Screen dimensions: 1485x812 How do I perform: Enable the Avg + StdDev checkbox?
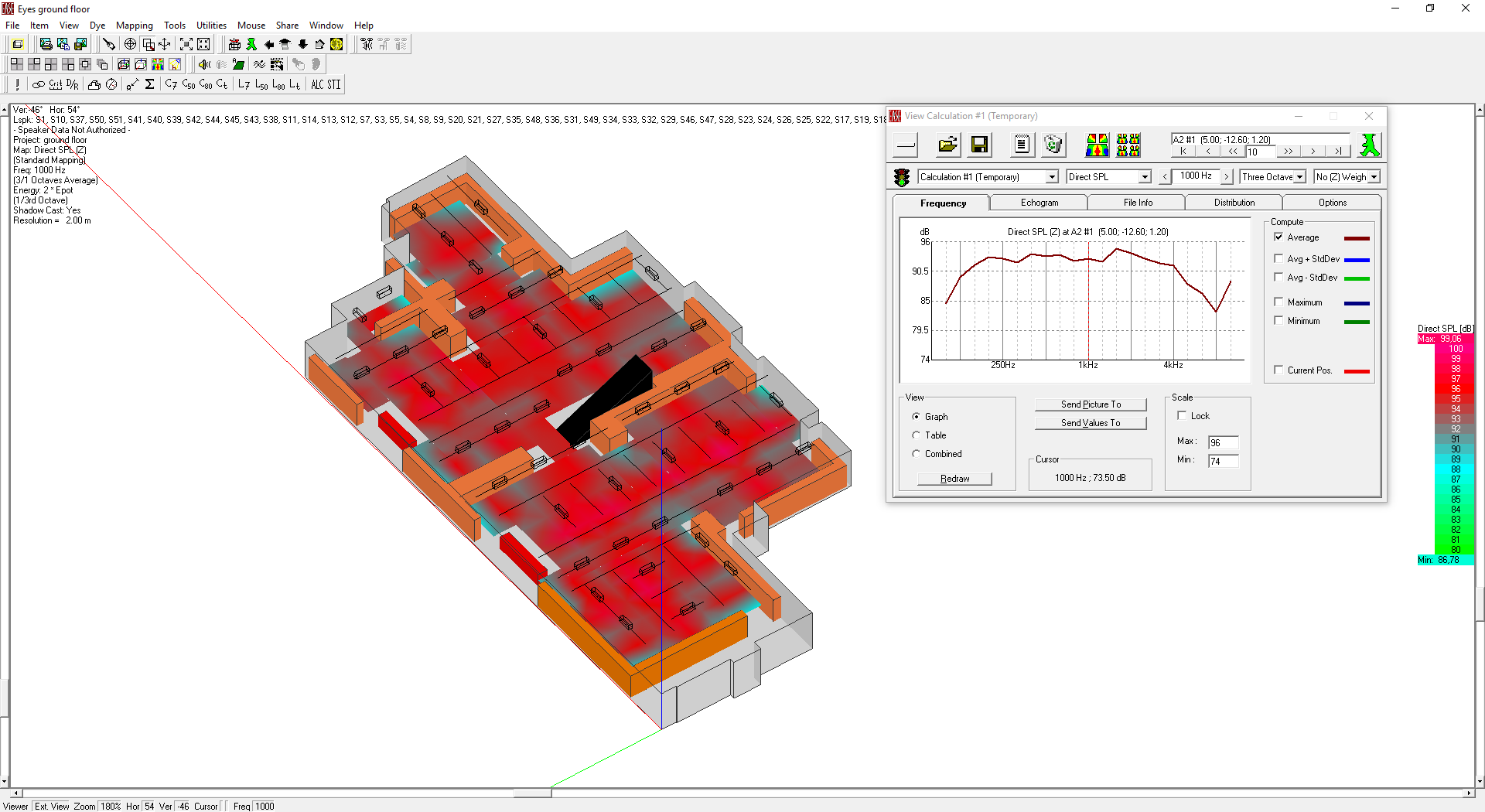click(1278, 259)
